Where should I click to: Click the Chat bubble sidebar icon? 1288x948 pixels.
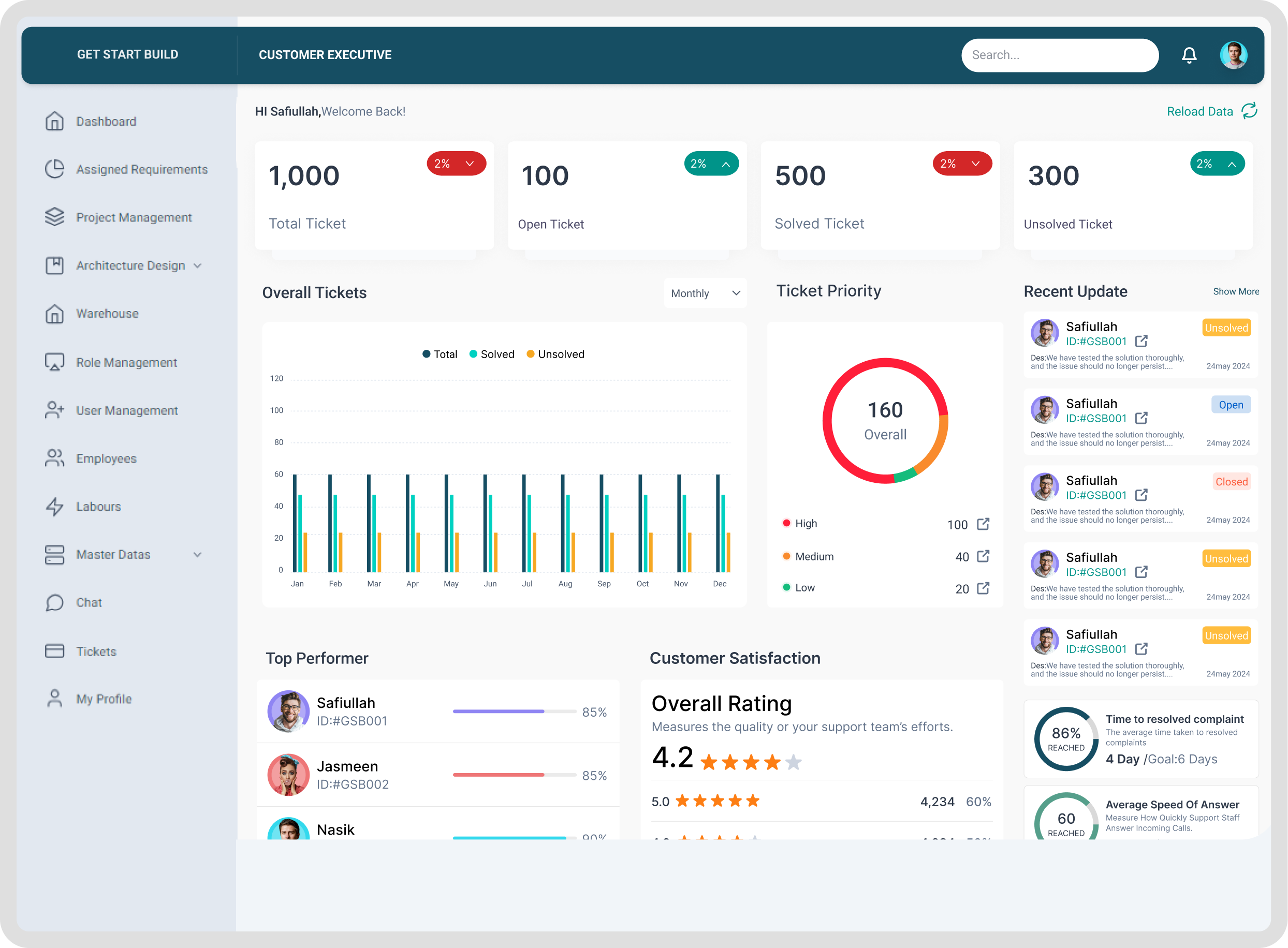coord(54,602)
